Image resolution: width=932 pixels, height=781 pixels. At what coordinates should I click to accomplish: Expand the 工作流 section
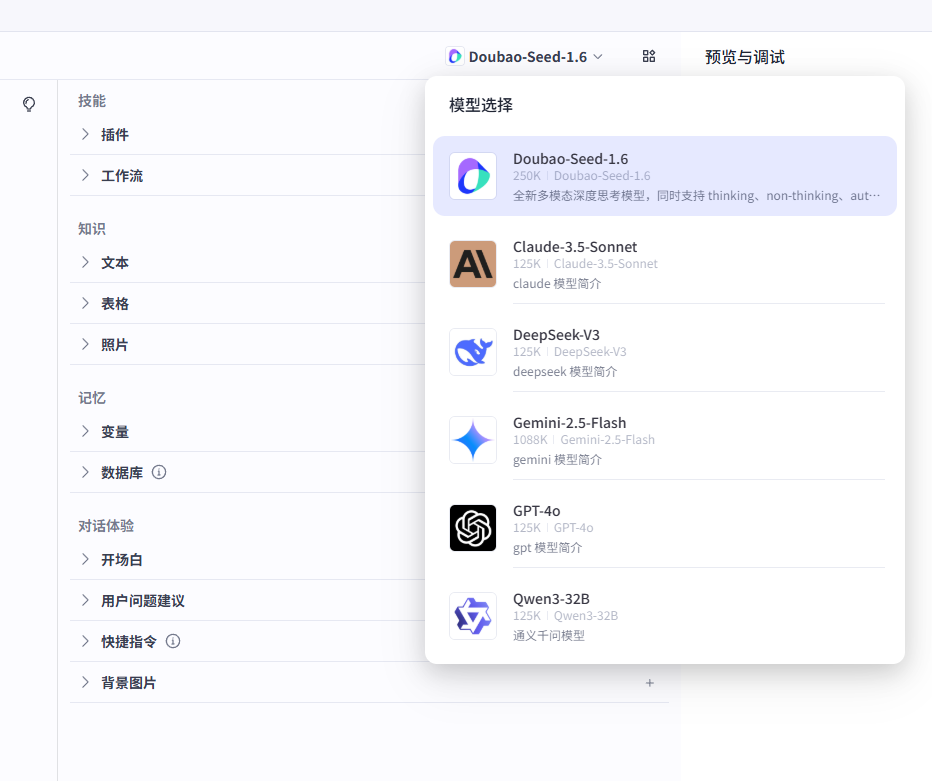85,175
